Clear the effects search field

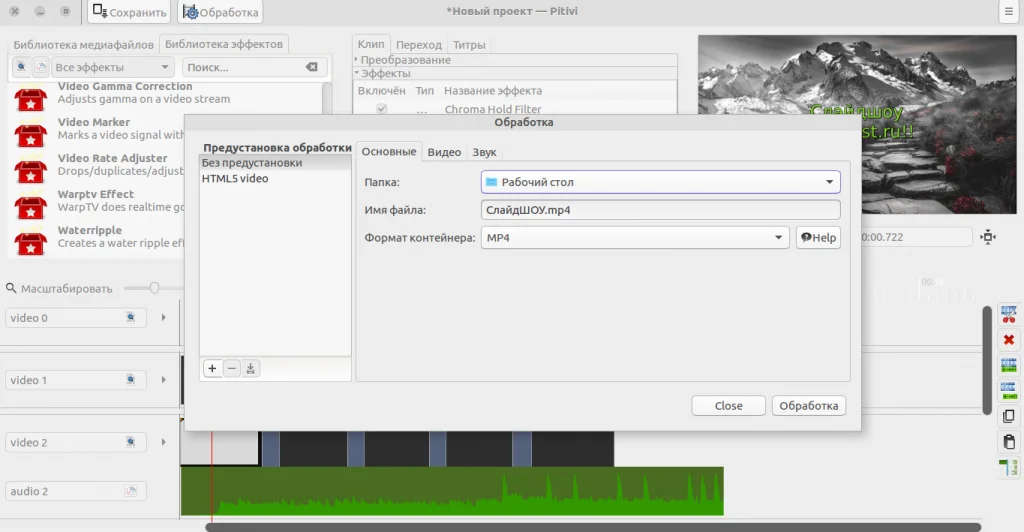tap(312, 67)
